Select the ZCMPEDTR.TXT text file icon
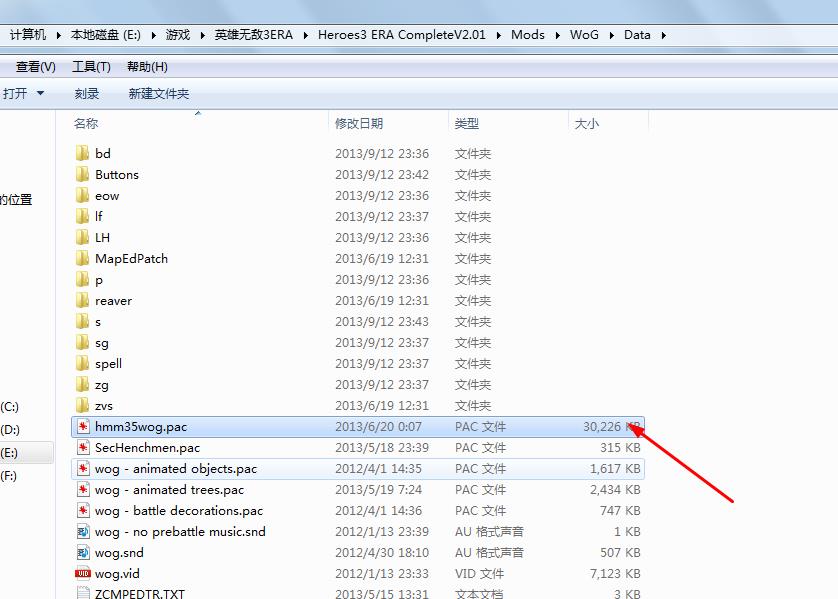838x599 pixels. pos(83,593)
